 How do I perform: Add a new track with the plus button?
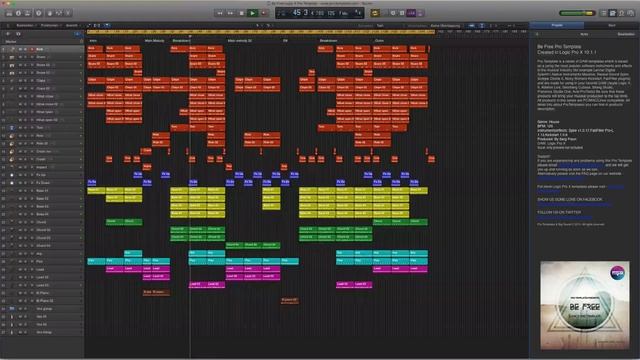[x=8, y=34]
